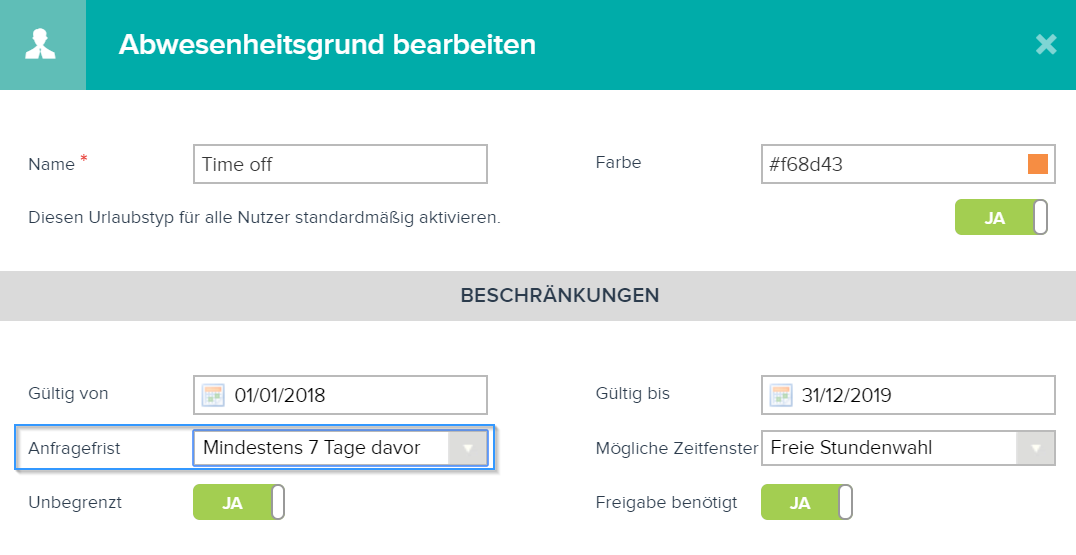Screen dimensions: 1076x555
Task: Close the Abwesenheitsgrund bearbeiten dialog
Action: (x=1046, y=45)
